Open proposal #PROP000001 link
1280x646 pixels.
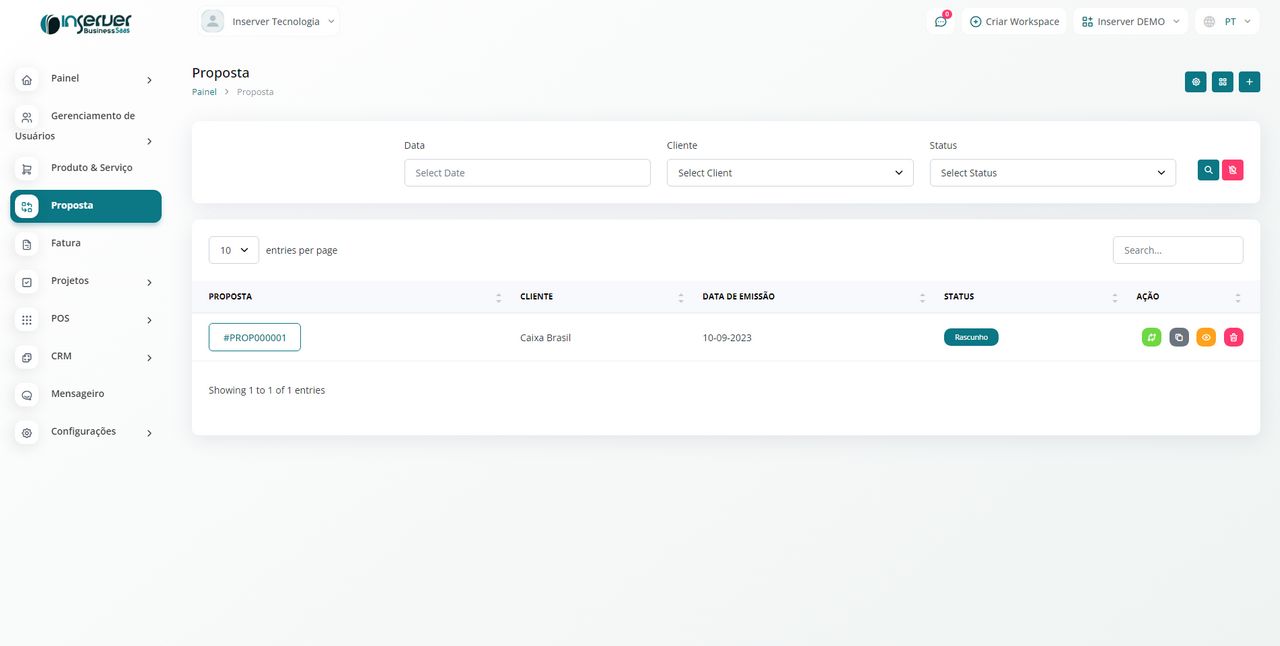pos(255,338)
